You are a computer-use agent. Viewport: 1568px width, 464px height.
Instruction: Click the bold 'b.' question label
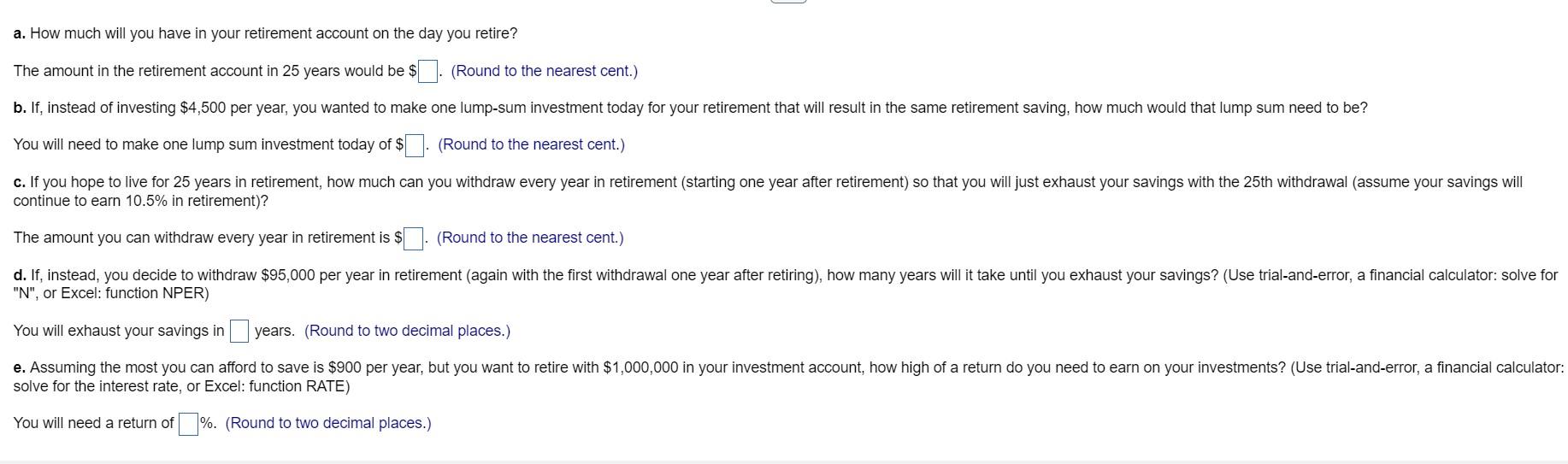point(21,108)
